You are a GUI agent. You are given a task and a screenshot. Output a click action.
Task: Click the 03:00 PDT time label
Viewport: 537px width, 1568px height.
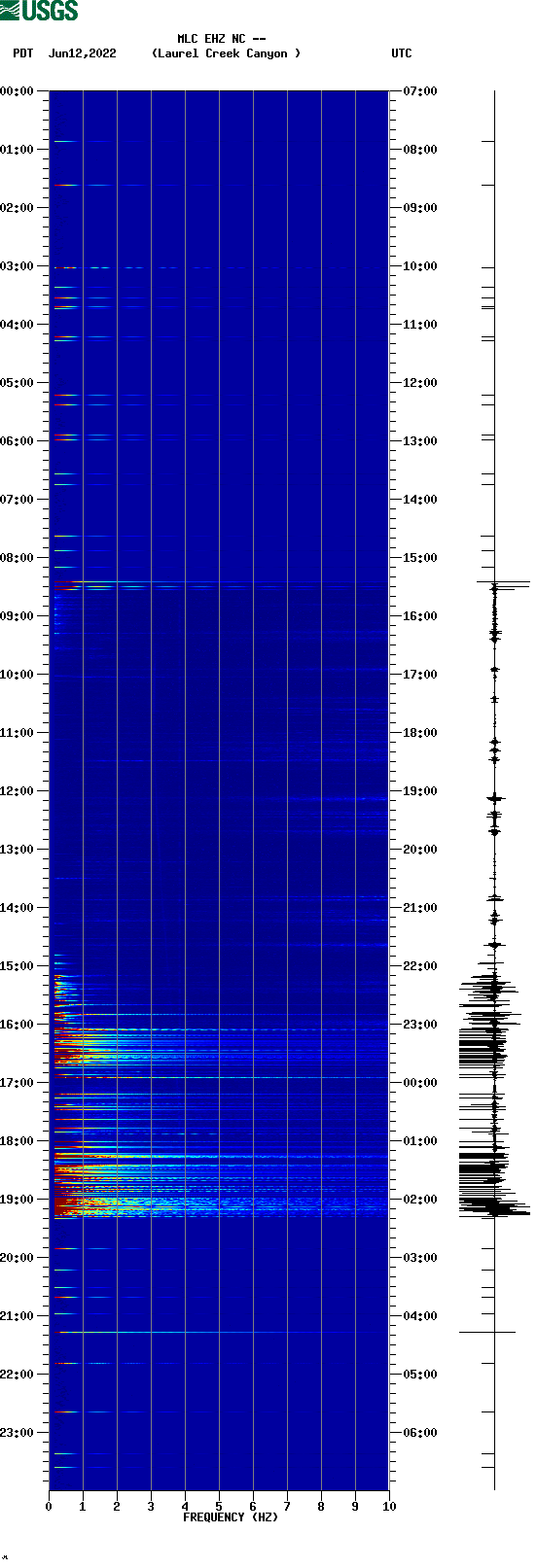(18, 266)
